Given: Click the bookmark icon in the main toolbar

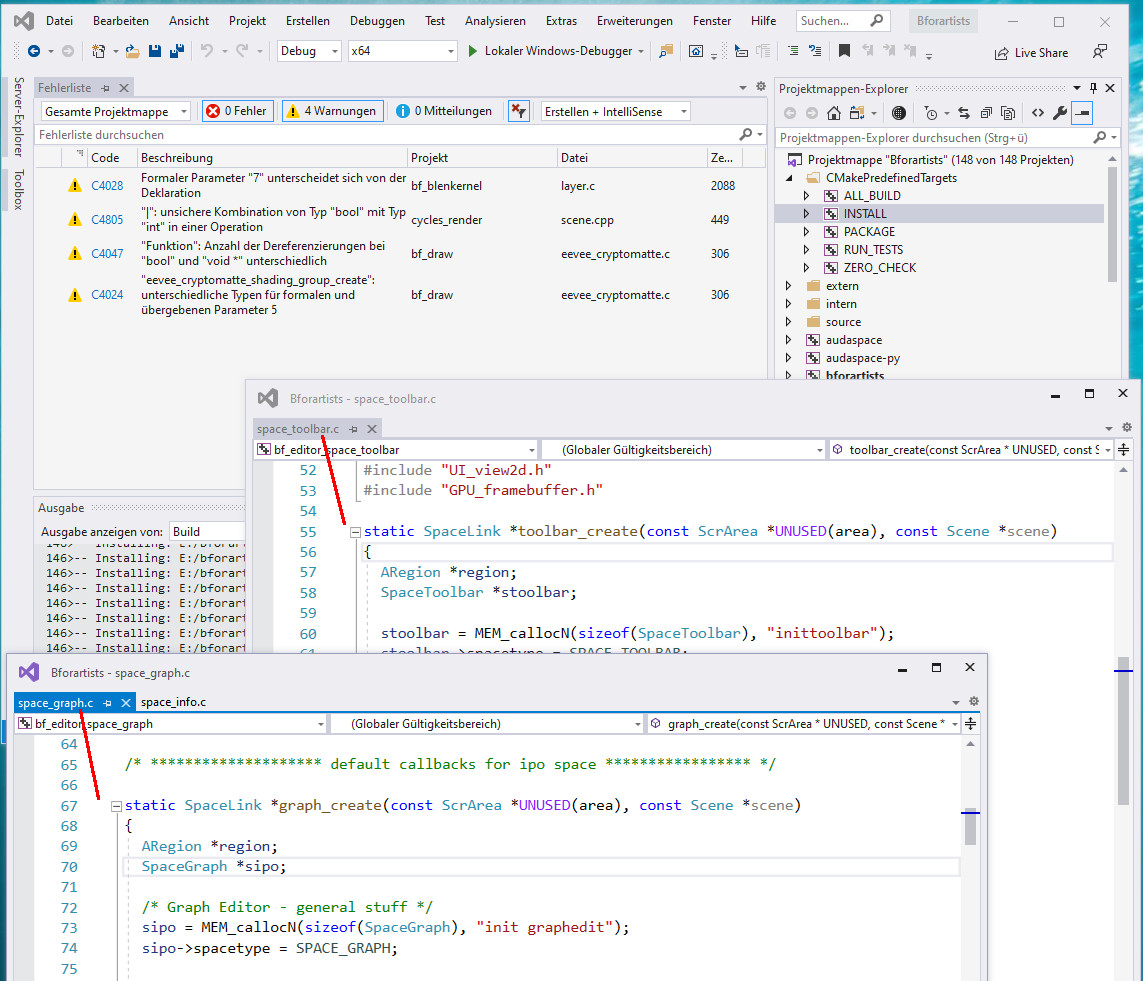Looking at the screenshot, I should [844, 51].
